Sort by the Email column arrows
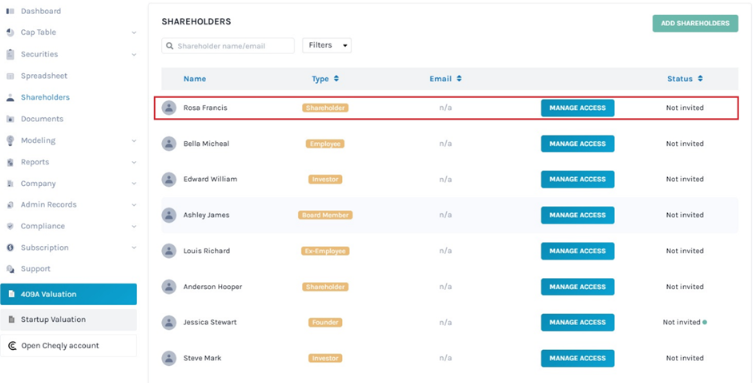The height and width of the screenshot is (383, 754). click(459, 78)
